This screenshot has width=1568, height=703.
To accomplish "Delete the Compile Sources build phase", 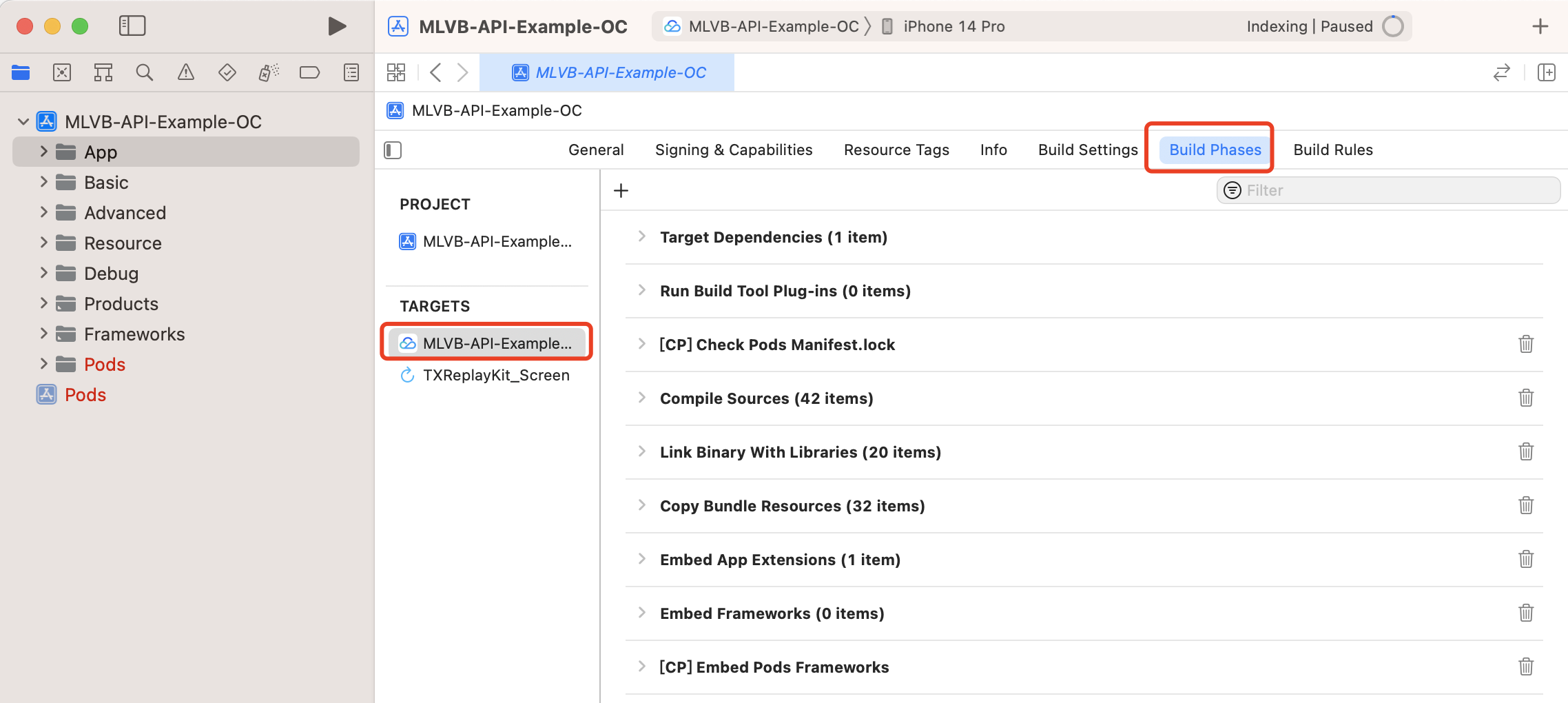I will pyautogui.click(x=1526, y=398).
